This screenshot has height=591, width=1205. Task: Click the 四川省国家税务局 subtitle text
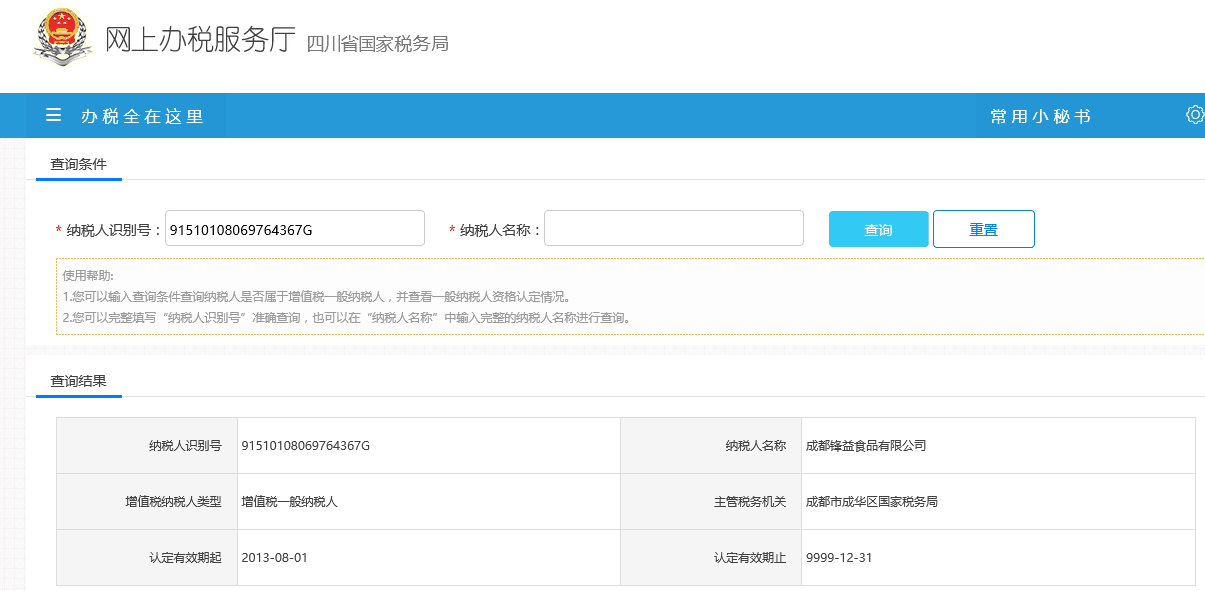tap(377, 44)
